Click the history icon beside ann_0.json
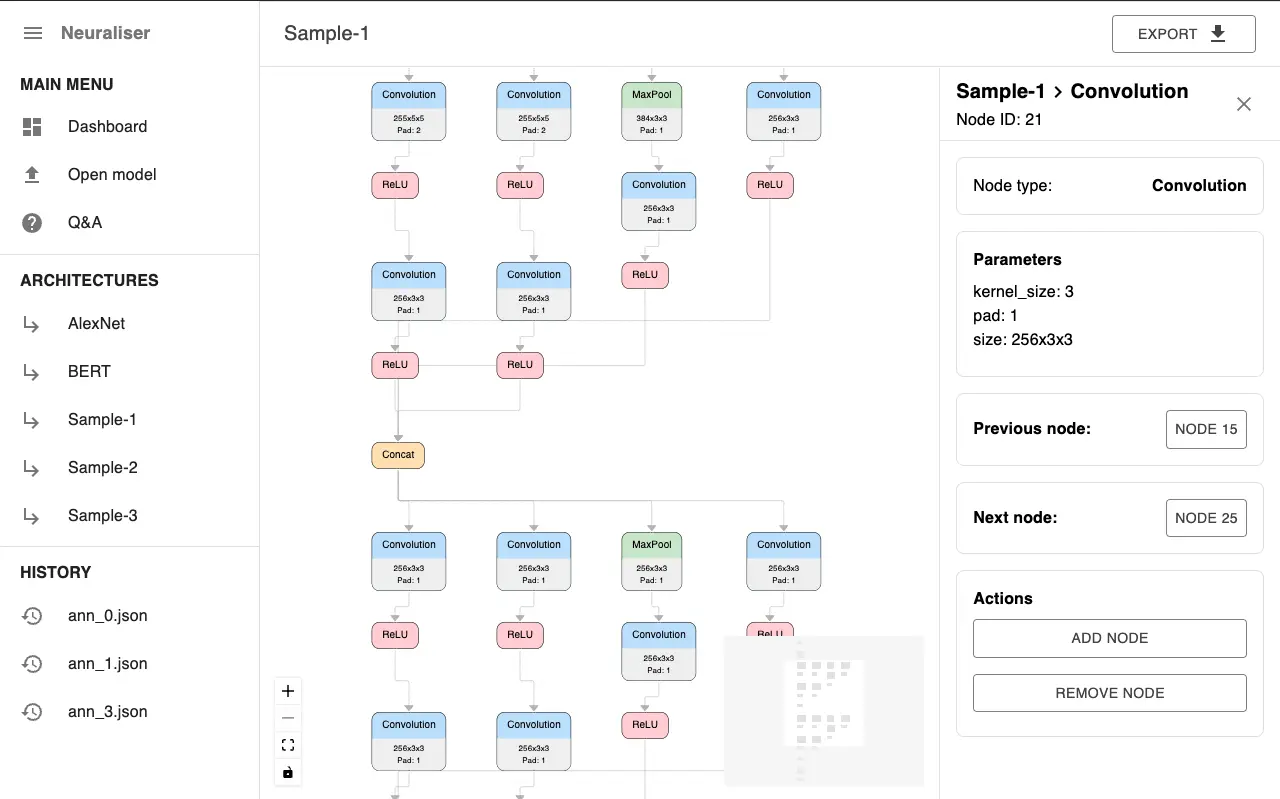This screenshot has height=799, width=1280. [x=32, y=616]
